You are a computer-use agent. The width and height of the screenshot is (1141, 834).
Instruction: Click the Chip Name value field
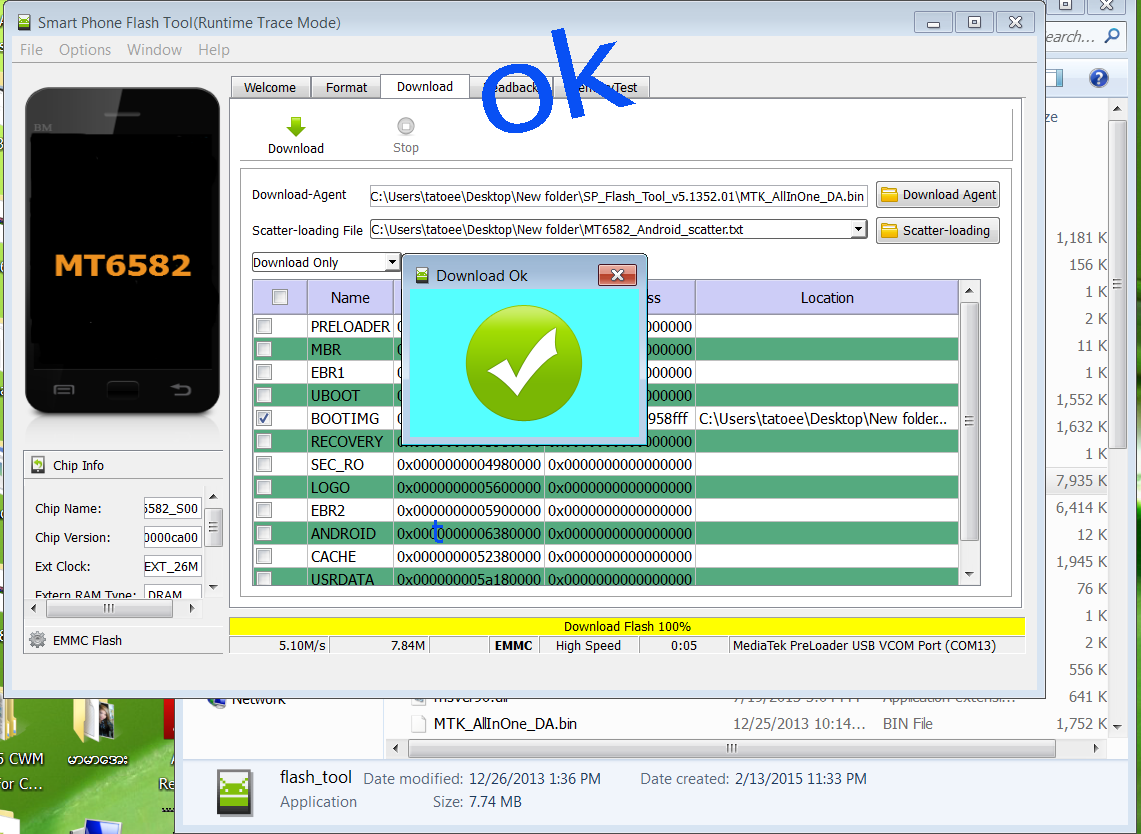pyautogui.click(x=172, y=508)
